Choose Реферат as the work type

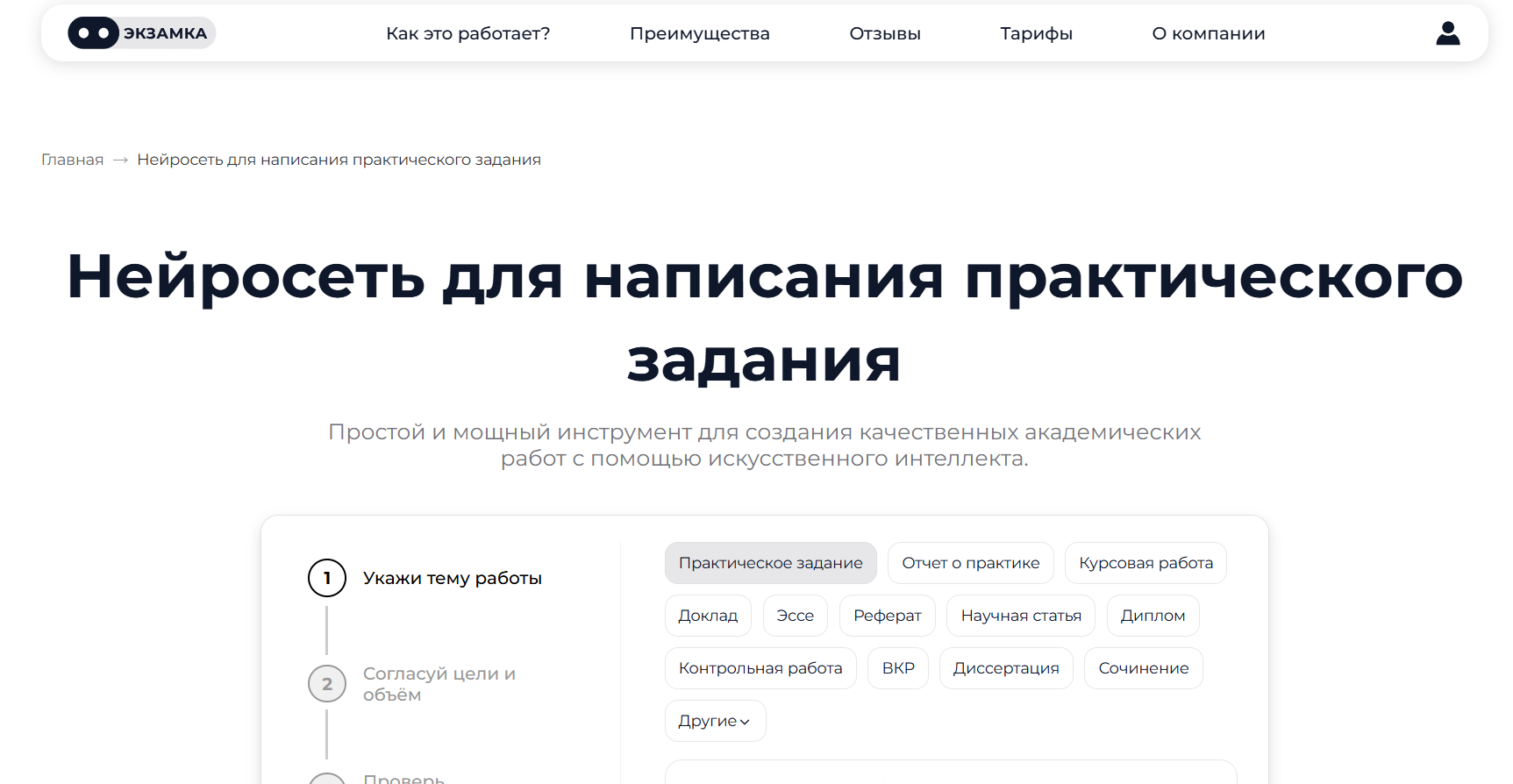pyautogui.click(x=887, y=616)
